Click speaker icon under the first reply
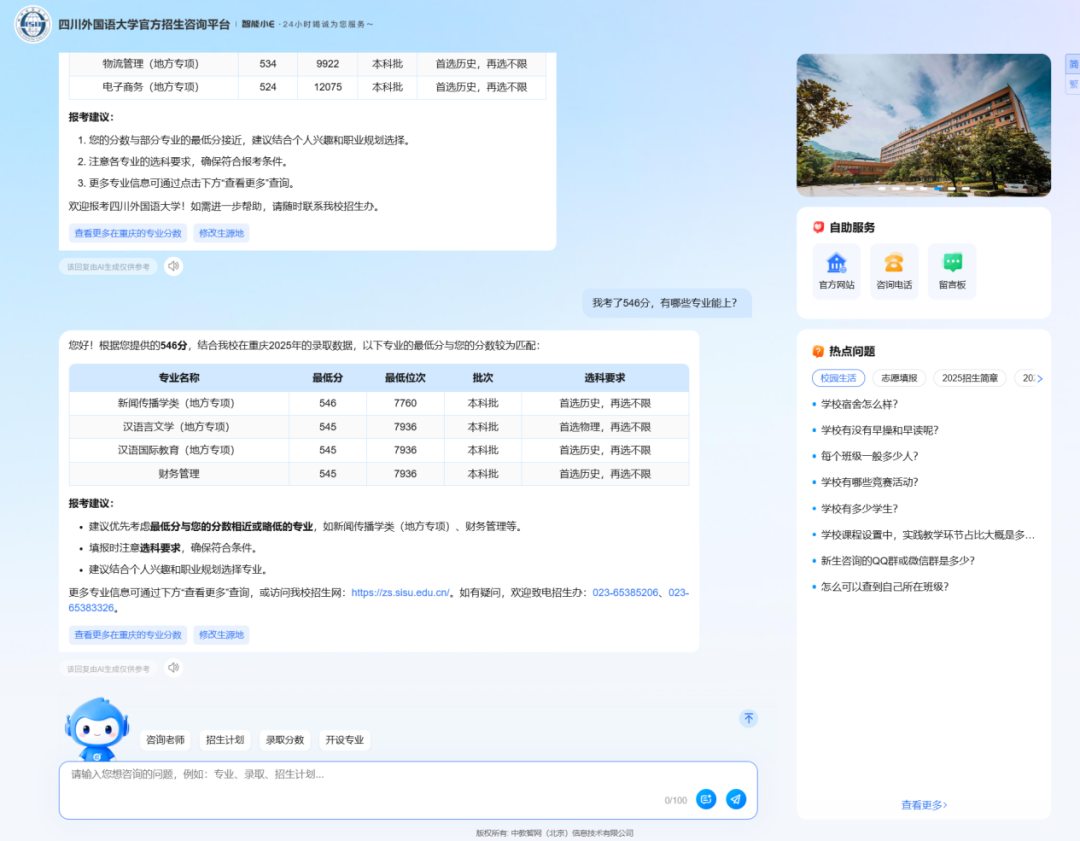This screenshot has height=841, width=1080. click(x=174, y=266)
